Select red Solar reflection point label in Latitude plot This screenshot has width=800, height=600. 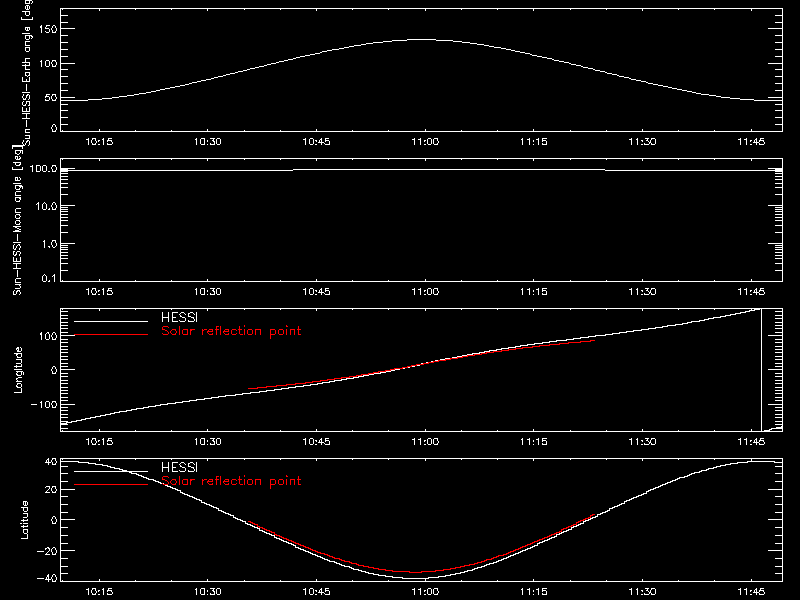231,481
